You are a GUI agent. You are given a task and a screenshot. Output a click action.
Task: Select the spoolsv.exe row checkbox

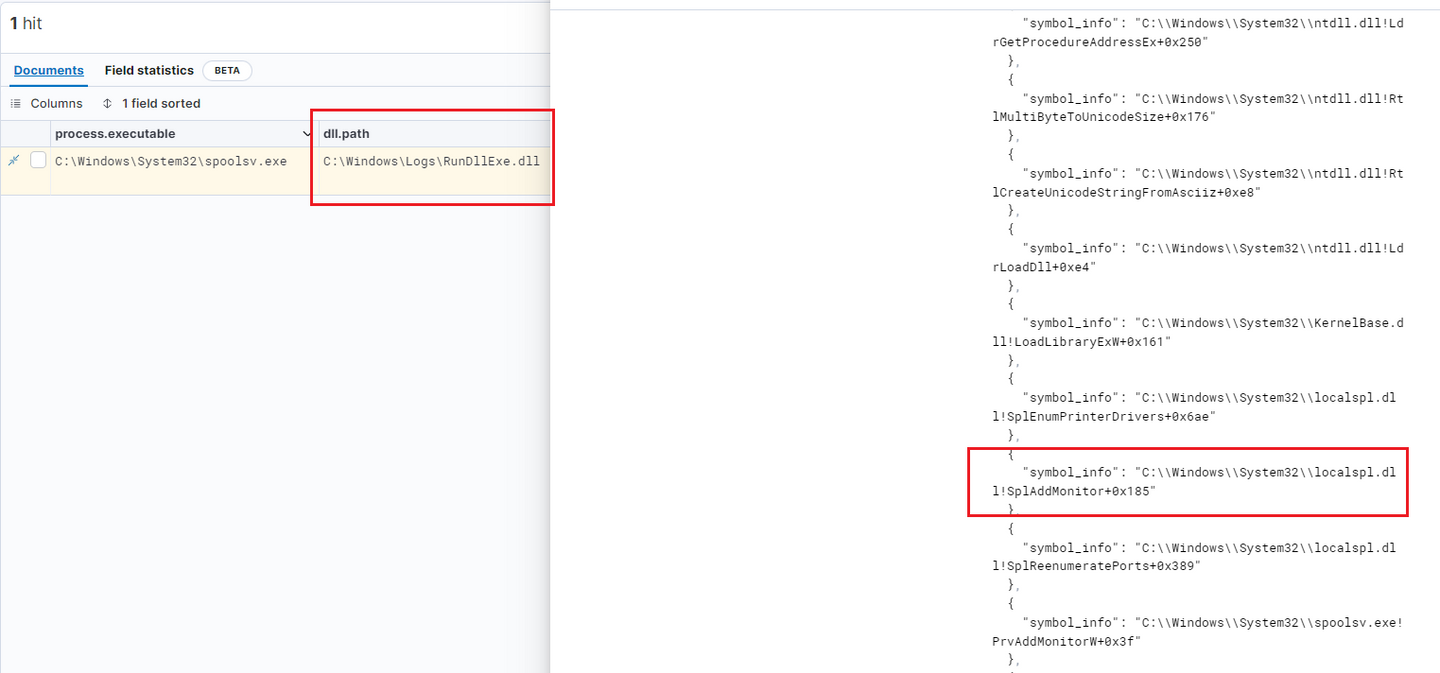tap(38, 160)
